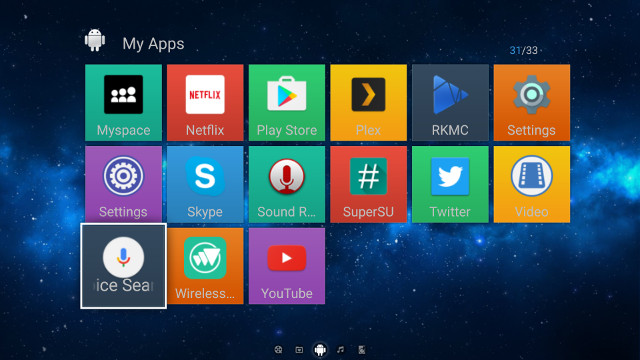Viewport: 640px width, 360px height.
Task: Open the orange Settings tile
Action: point(531,102)
